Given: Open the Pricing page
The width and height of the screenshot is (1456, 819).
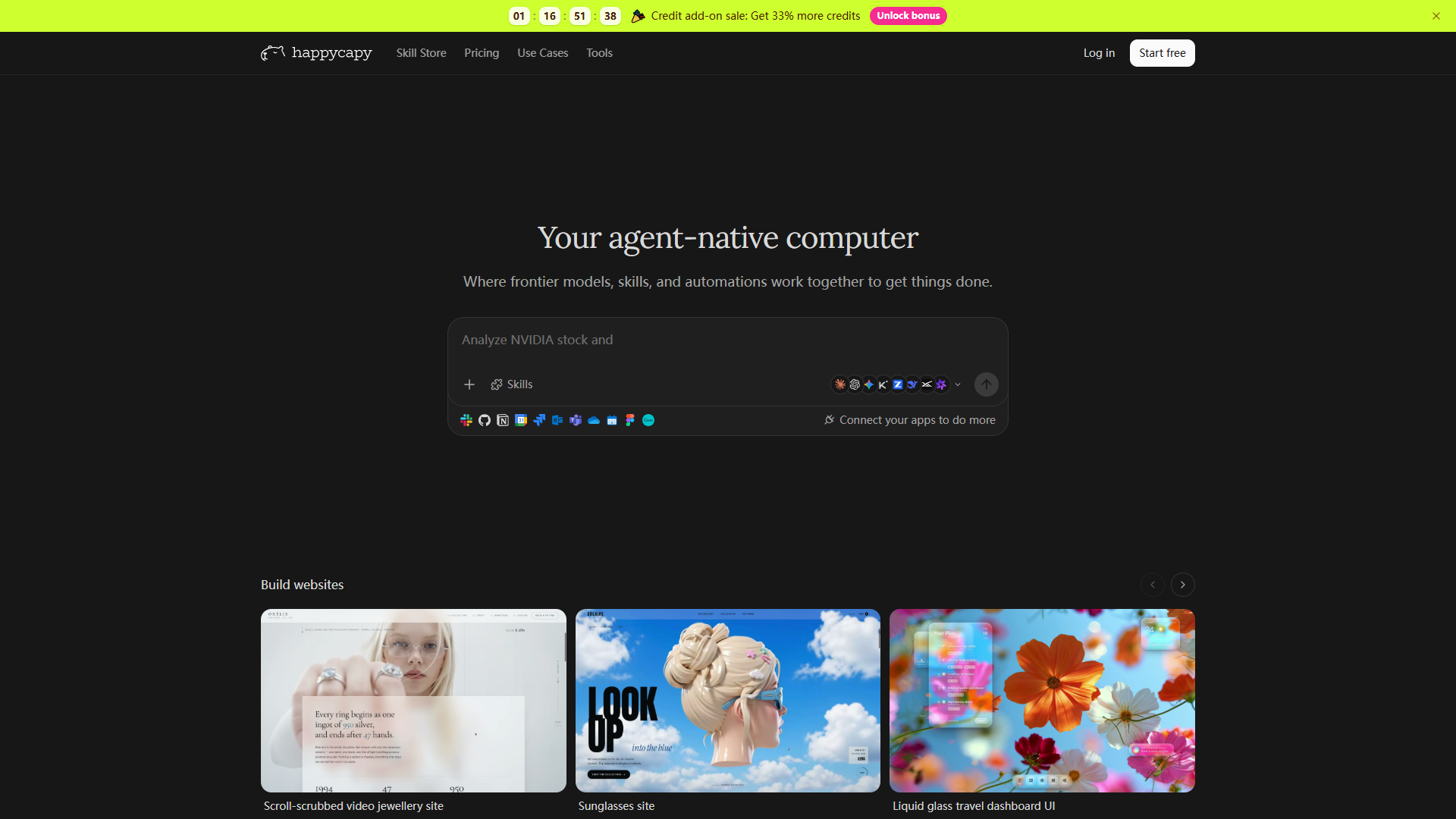Looking at the screenshot, I should click(482, 53).
